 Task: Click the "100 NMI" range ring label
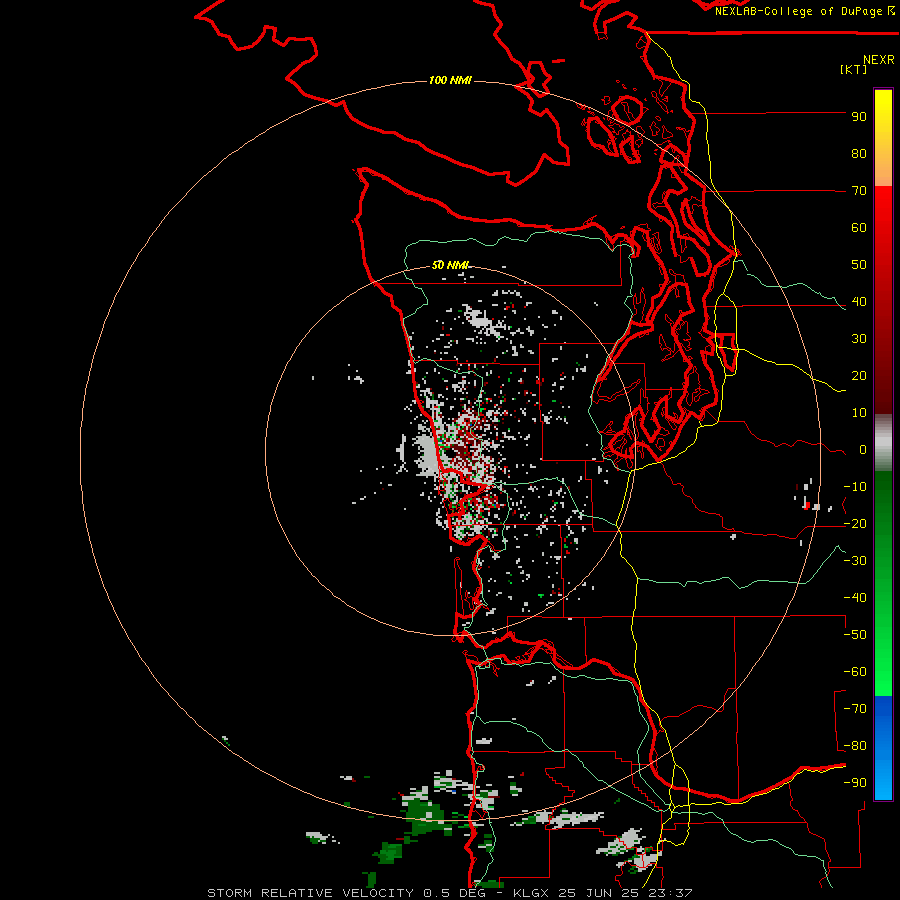coord(450,80)
